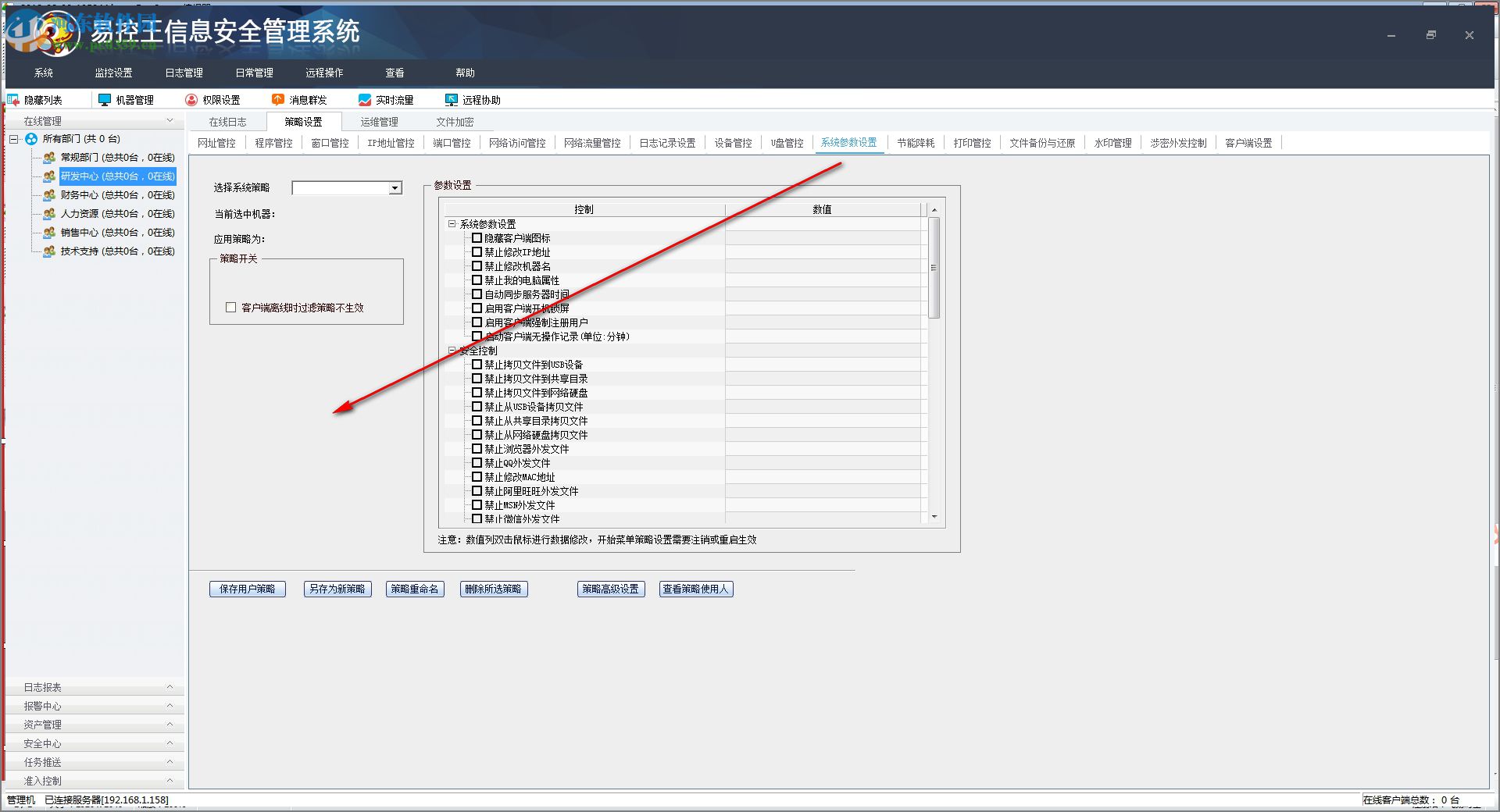Viewport: 1500px width, 812px height.
Task: Expand the 报警中心 panel
Action: point(170,706)
